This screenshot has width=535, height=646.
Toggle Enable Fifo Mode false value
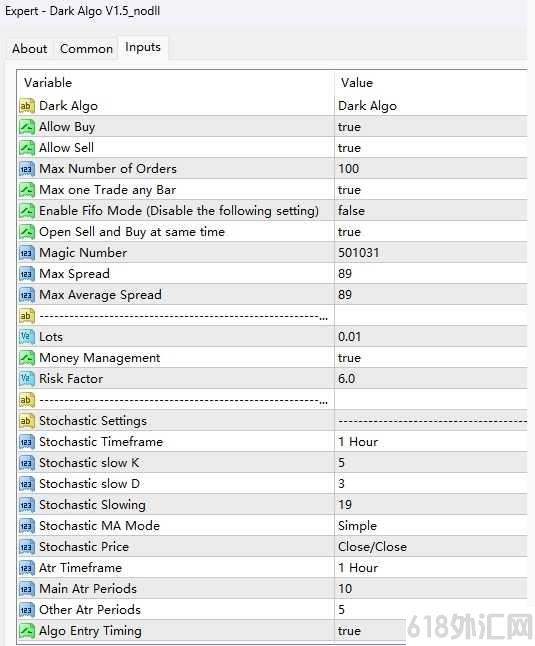click(x=431, y=211)
